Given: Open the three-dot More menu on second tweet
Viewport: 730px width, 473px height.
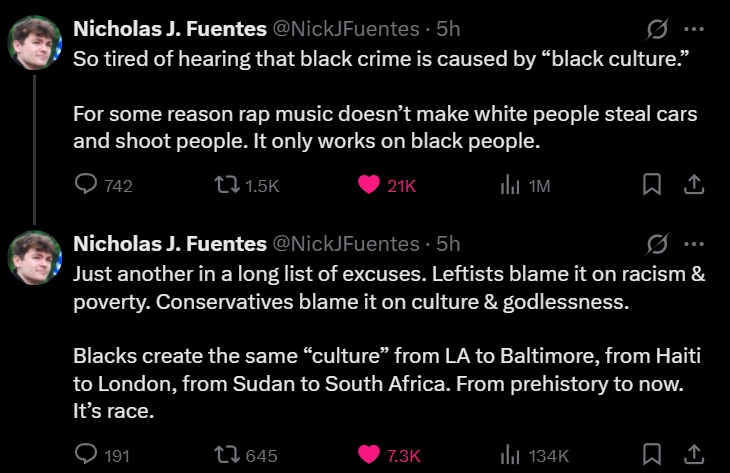Looking at the screenshot, I should click(694, 244).
